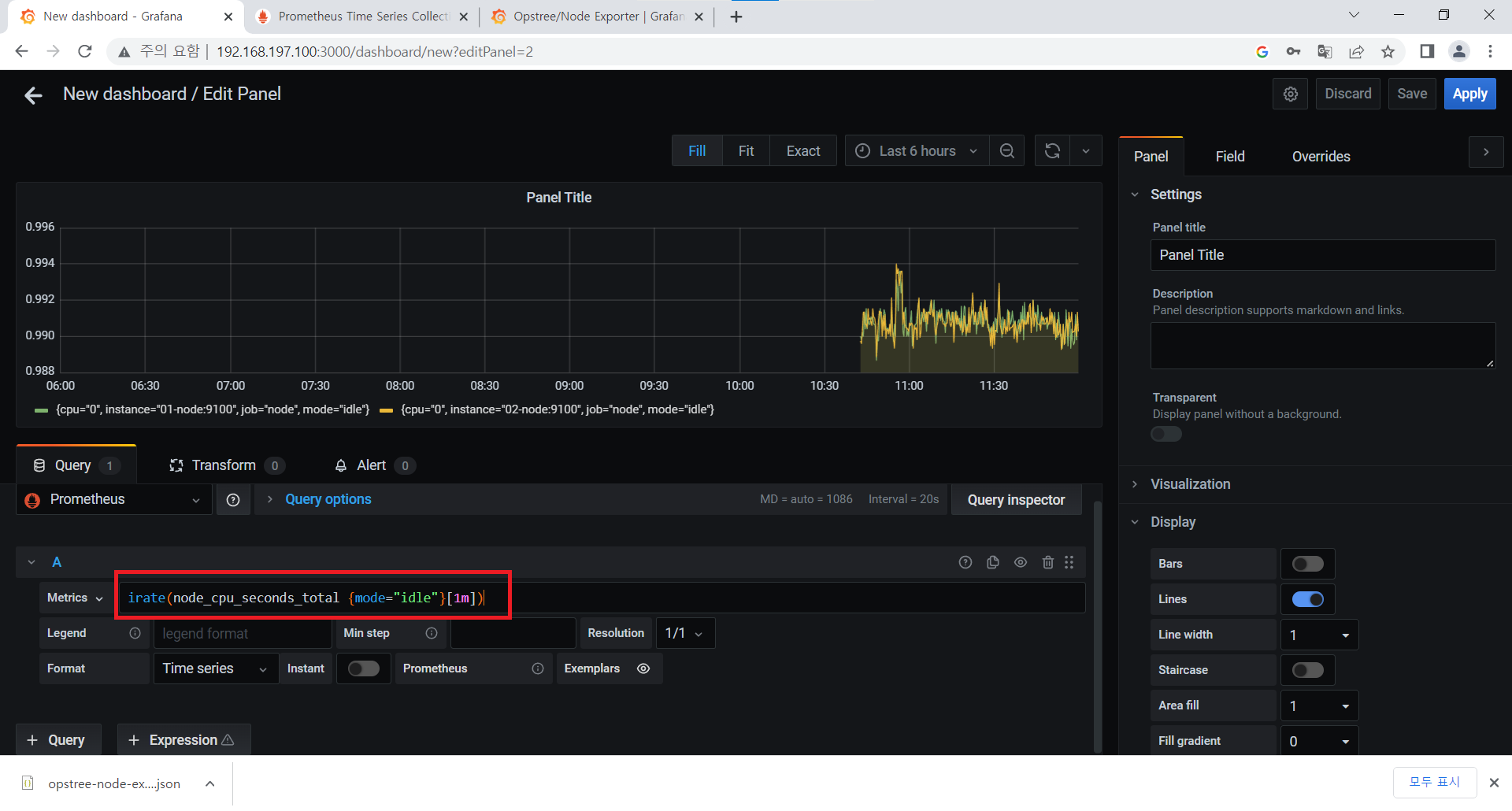Switch to Opstree/Node Exporter browser tab

(598, 17)
